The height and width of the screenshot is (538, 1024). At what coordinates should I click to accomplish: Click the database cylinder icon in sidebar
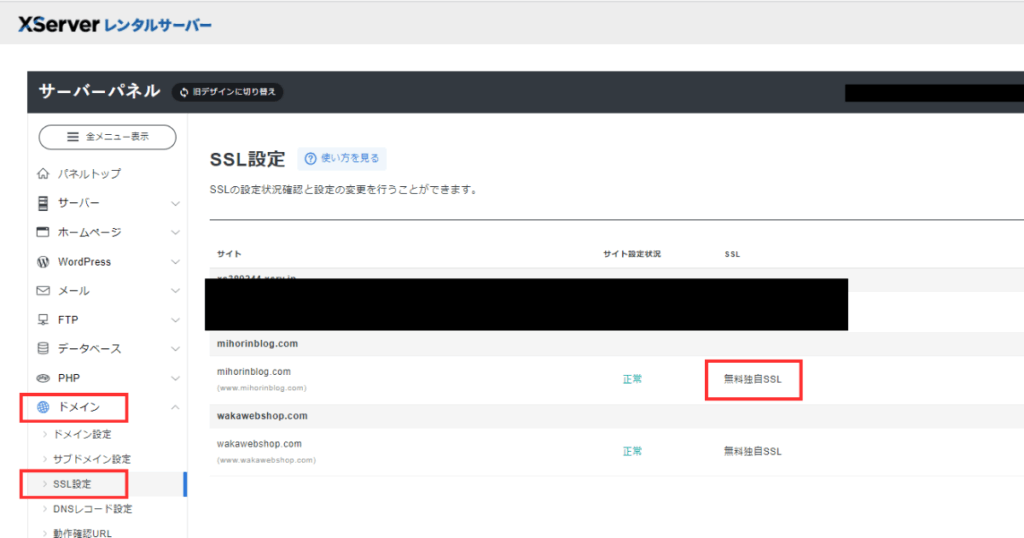43,349
